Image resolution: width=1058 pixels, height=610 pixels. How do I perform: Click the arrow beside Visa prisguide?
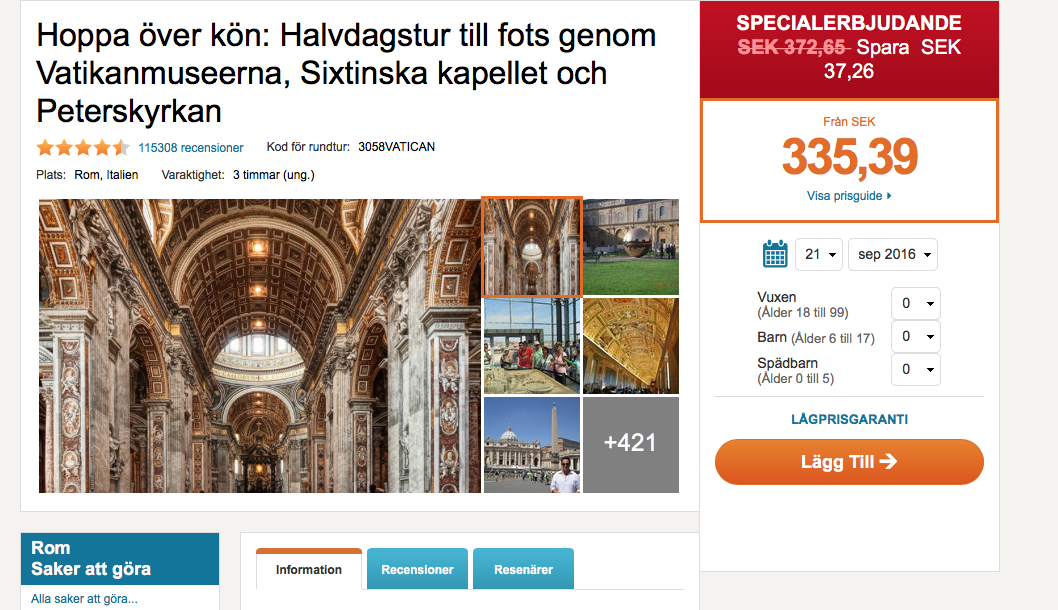click(889, 196)
